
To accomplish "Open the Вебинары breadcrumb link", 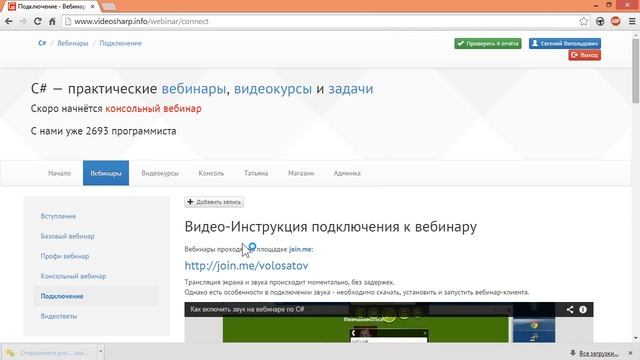I will pos(73,43).
